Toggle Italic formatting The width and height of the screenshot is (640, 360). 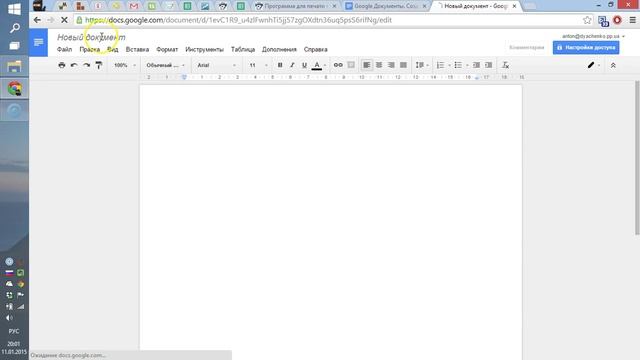(292, 65)
